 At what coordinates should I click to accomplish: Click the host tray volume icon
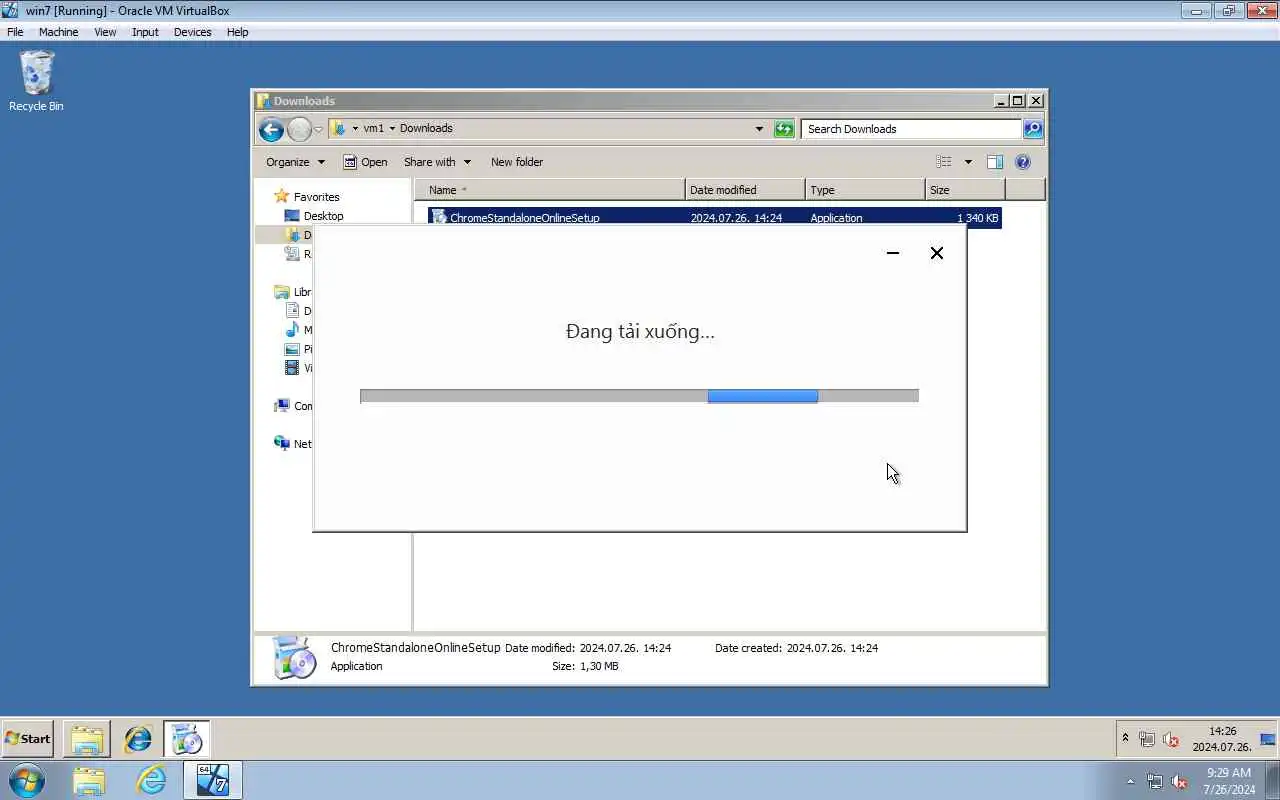pos(1179,781)
